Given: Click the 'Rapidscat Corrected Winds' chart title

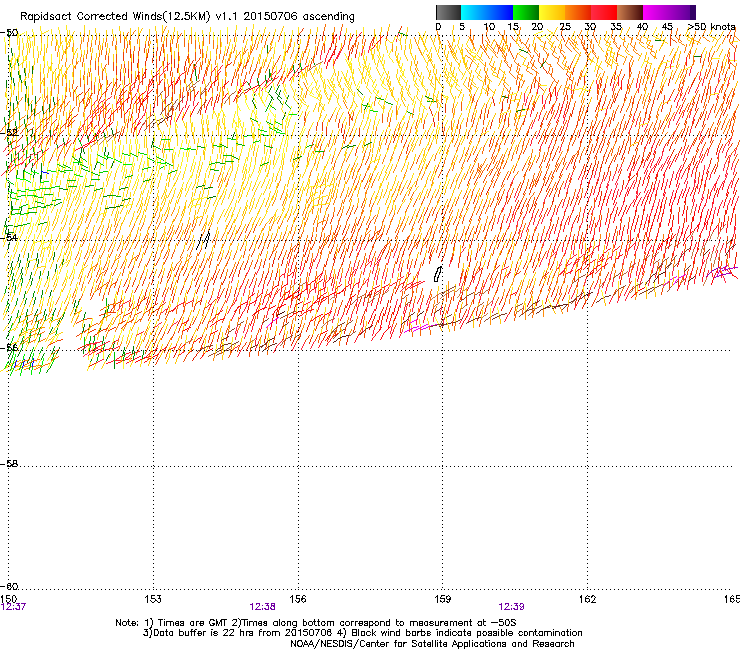Looking at the screenshot, I should [x=187, y=17].
